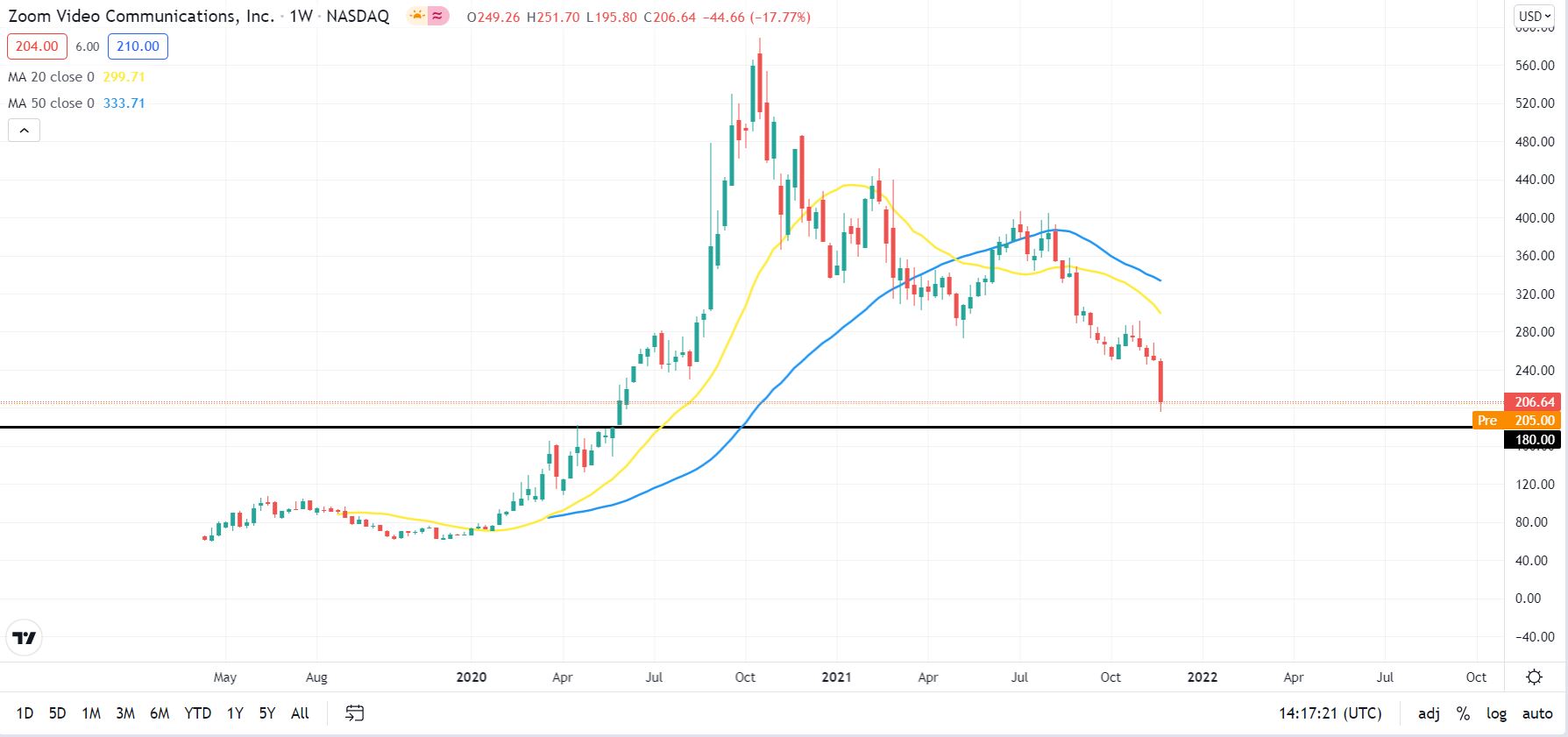The width and height of the screenshot is (1568, 737).
Task: Click the Zoom Video Communications symbol title
Action: tap(141, 17)
